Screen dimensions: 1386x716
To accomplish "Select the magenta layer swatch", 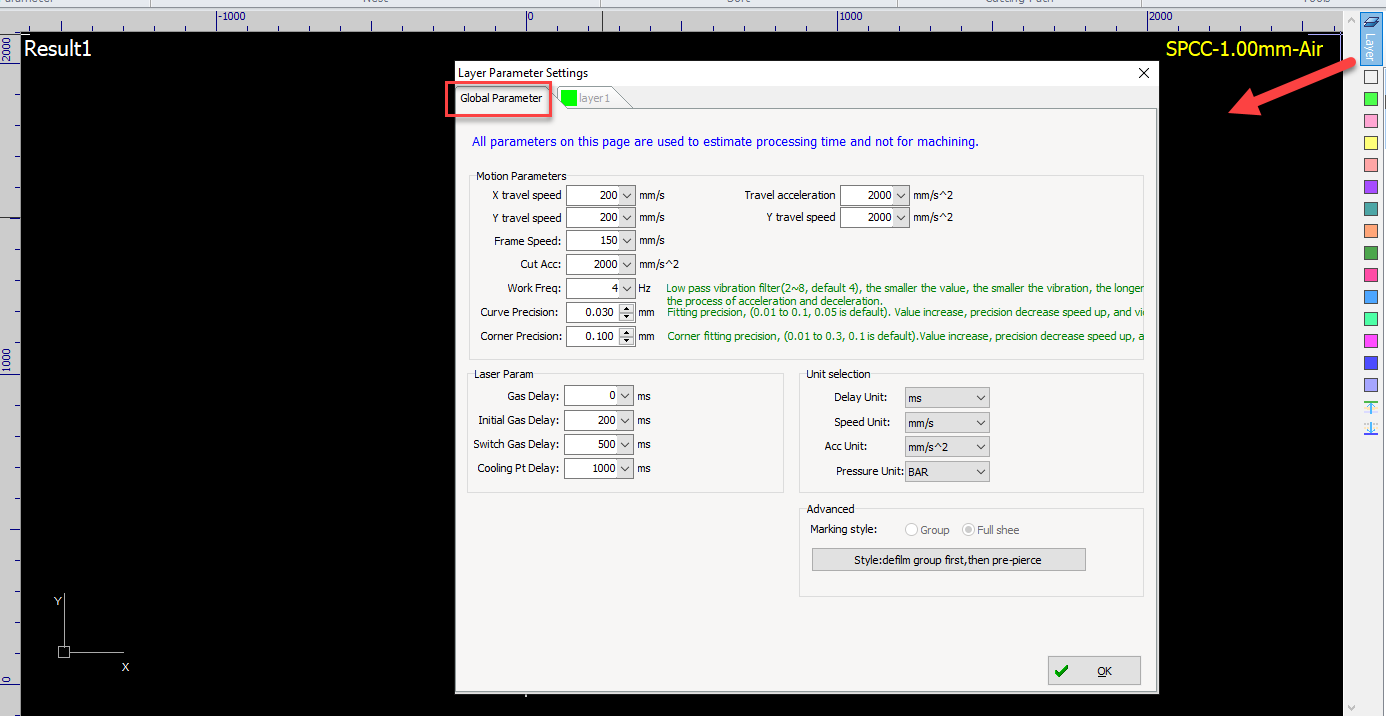I will [1371, 341].
